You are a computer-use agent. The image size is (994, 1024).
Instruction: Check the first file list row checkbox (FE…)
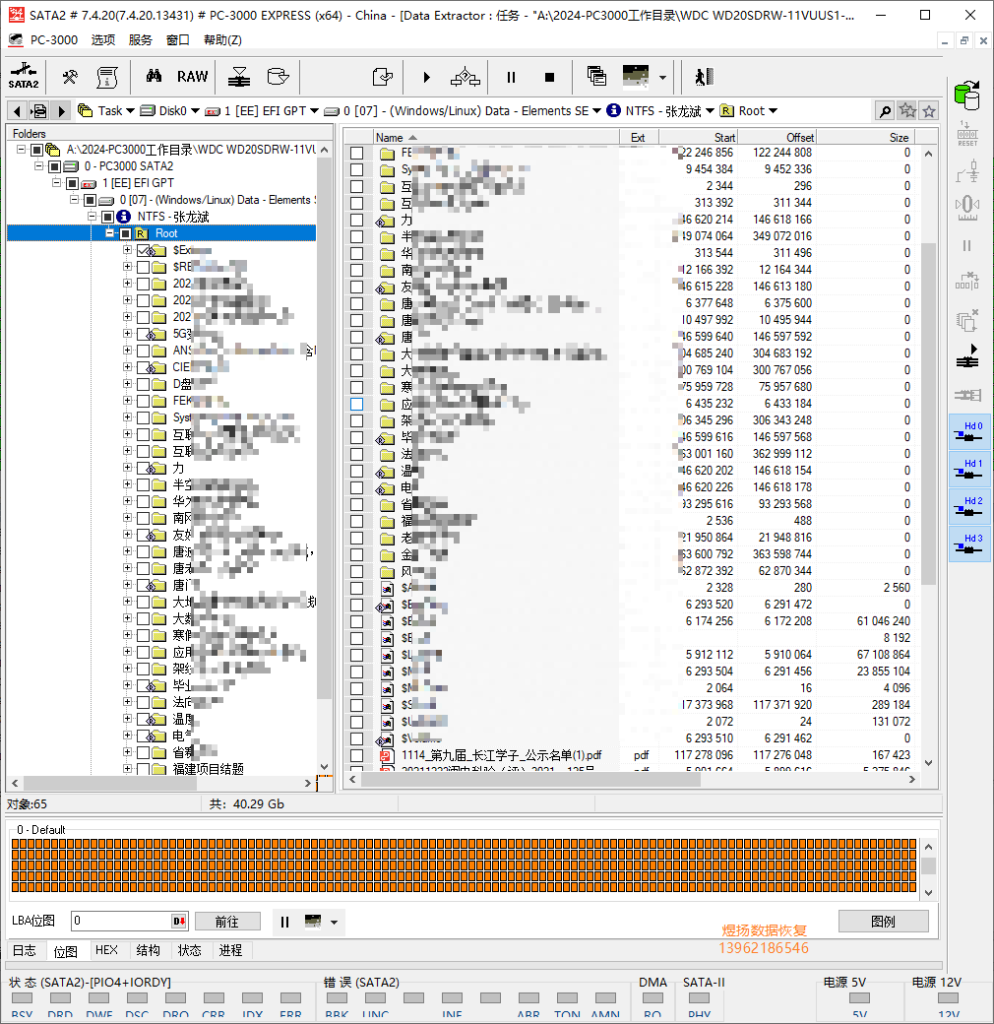357,153
